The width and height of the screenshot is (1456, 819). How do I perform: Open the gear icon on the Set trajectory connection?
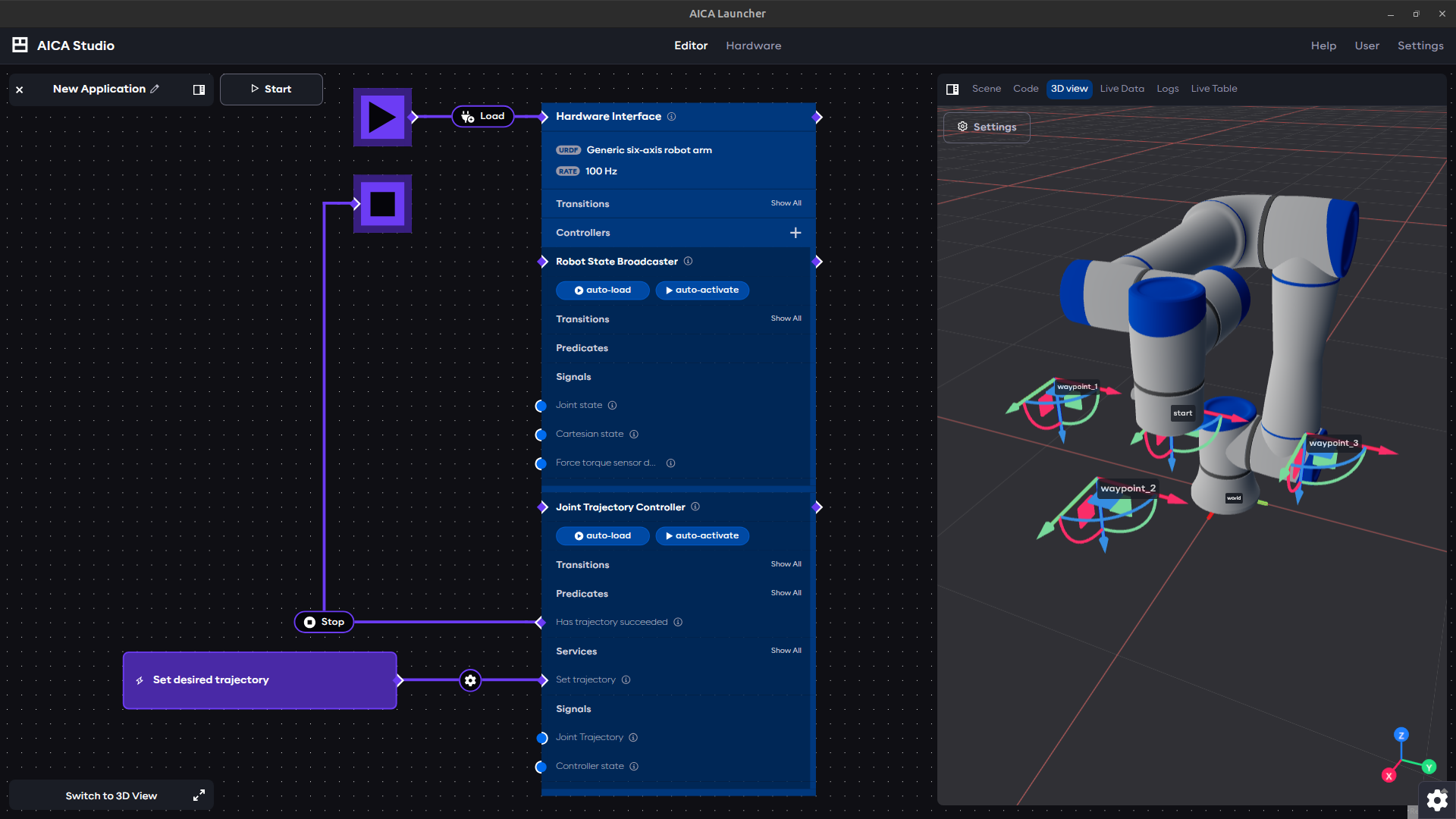pyautogui.click(x=470, y=680)
